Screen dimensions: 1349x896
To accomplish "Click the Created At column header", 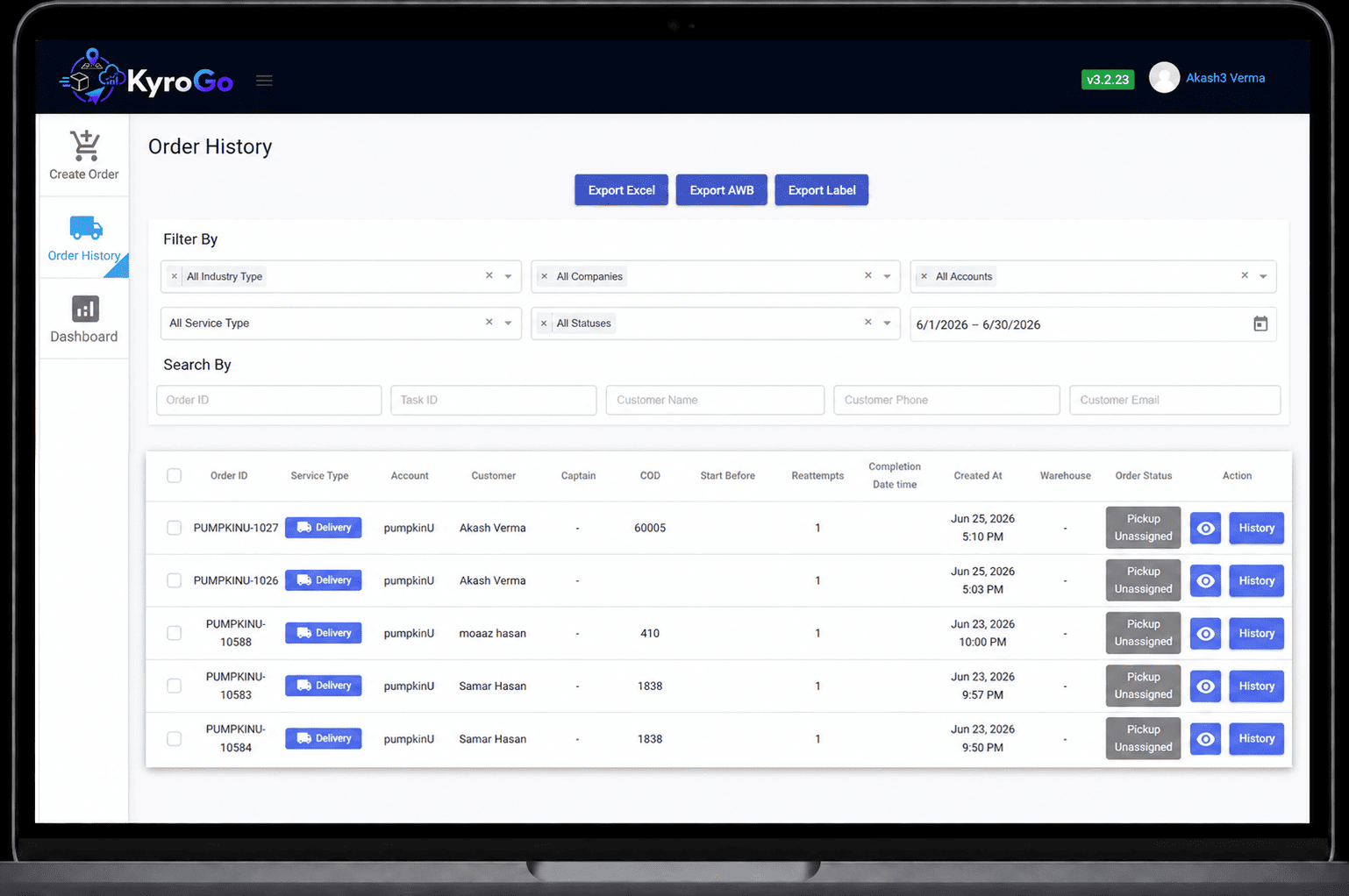I will tap(978, 476).
